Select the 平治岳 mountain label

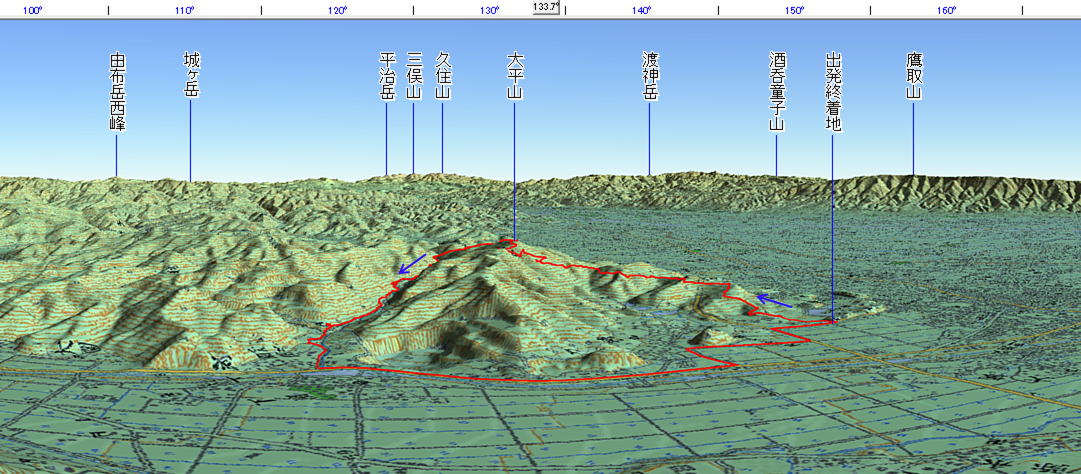(x=388, y=77)
